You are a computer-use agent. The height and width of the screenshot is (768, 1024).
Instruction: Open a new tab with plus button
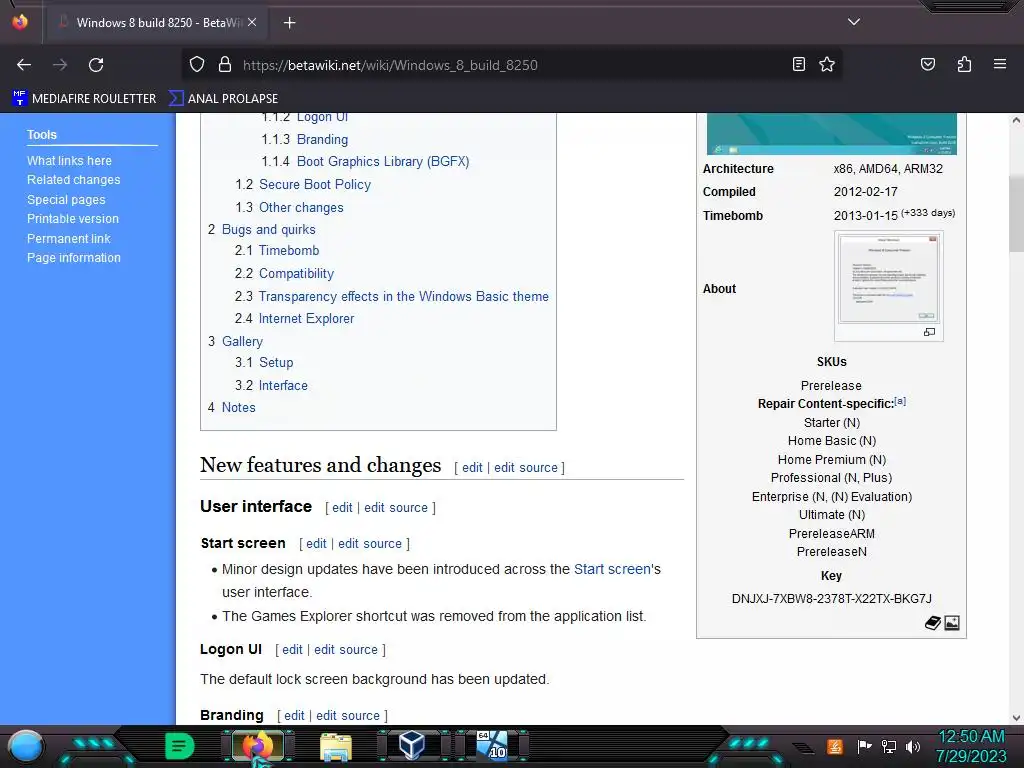(289, 23)
